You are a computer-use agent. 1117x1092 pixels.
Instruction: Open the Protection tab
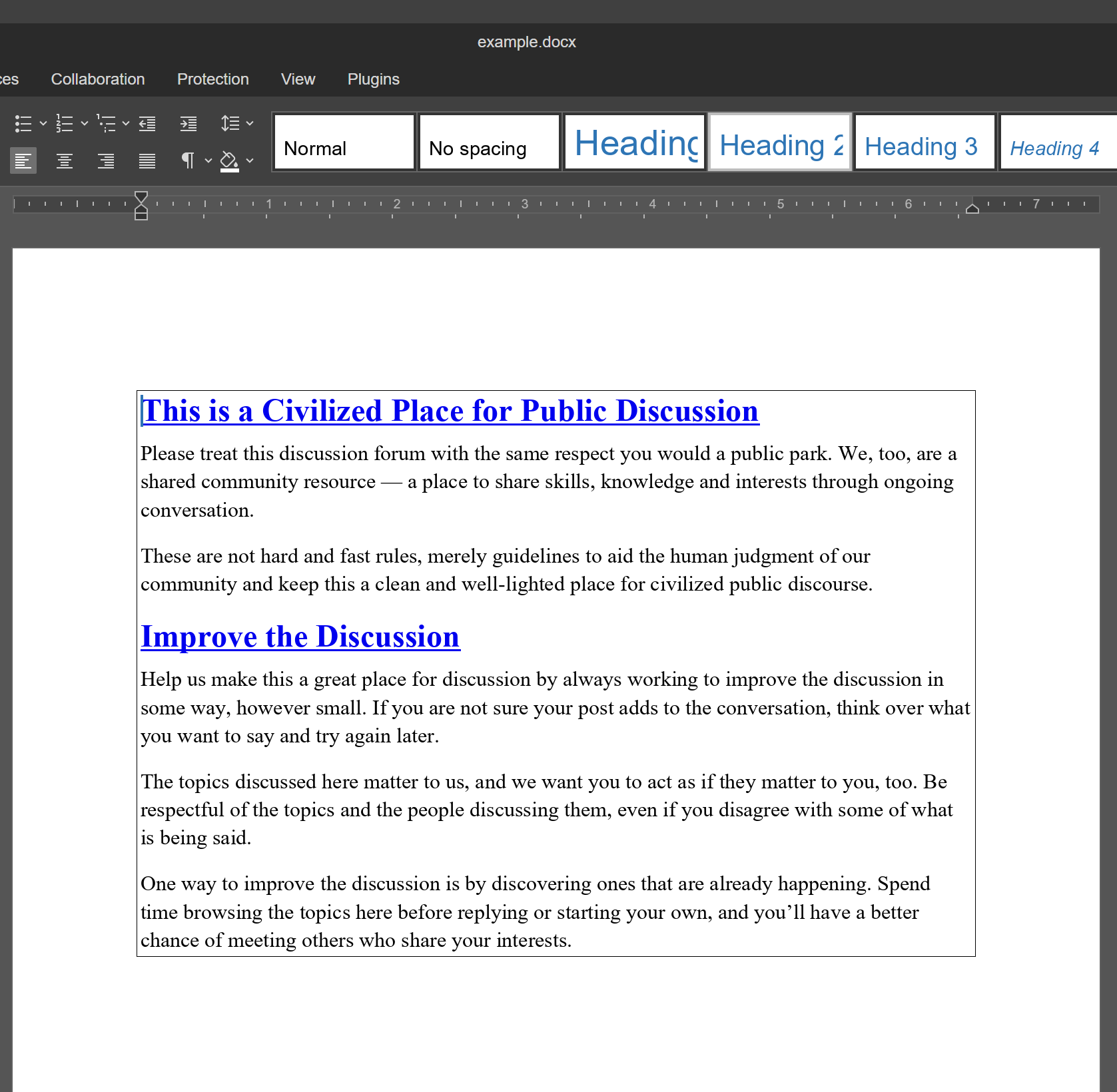(x=213, y=79)
